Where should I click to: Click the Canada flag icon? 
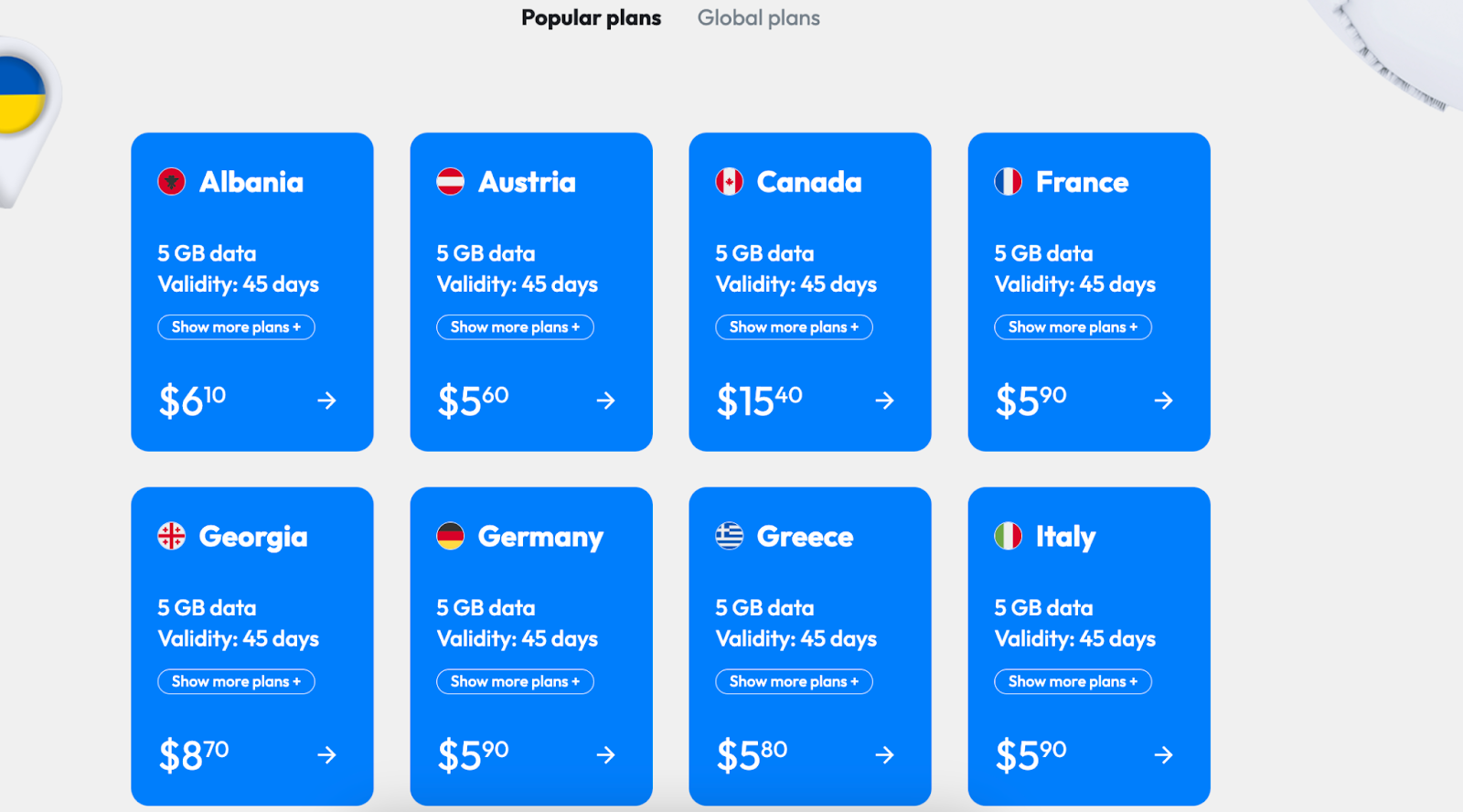click(x=730, y=181)
